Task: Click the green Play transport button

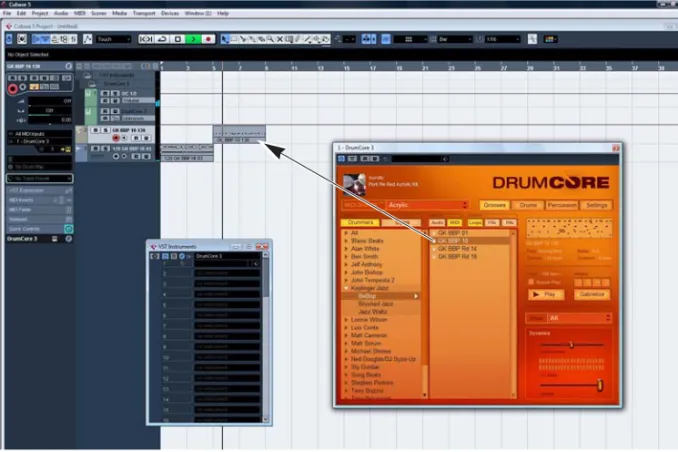Action: (193, 39)
